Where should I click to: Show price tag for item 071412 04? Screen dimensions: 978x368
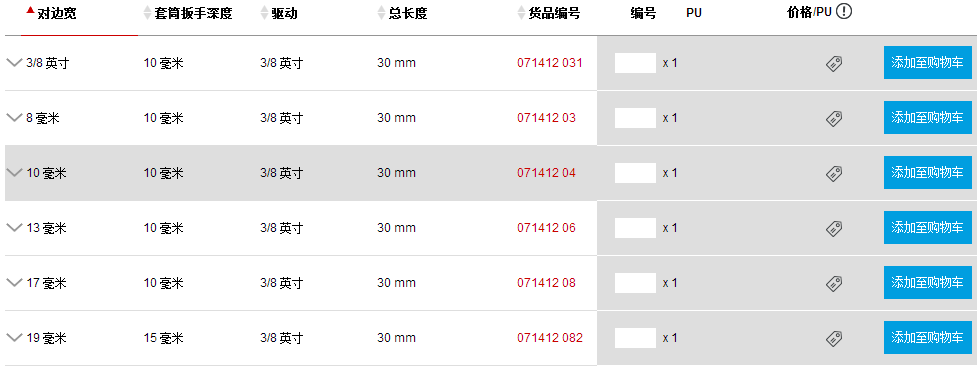pos(834,173)
